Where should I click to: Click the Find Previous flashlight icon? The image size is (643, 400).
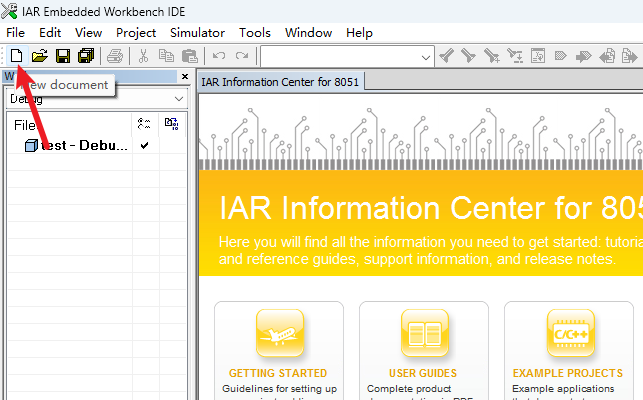tap(446, 55)
